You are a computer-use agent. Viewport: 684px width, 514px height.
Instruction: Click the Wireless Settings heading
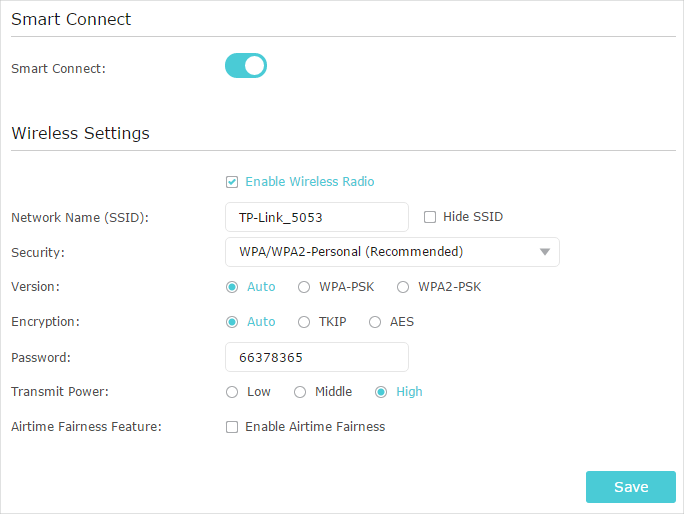click(x=80, y=133)
